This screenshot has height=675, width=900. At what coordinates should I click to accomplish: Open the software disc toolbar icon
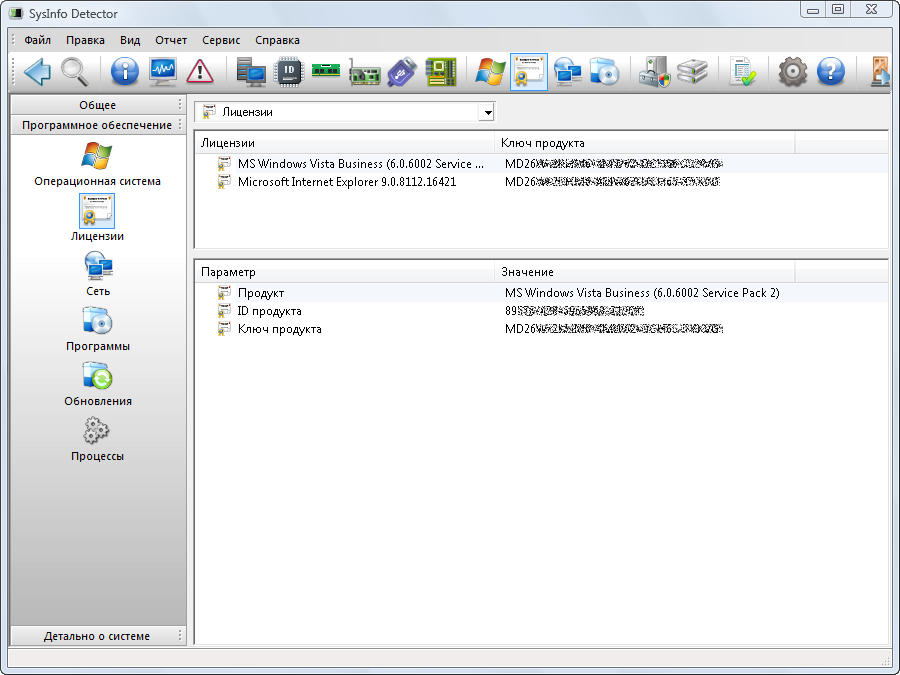[x=604, y=72]
